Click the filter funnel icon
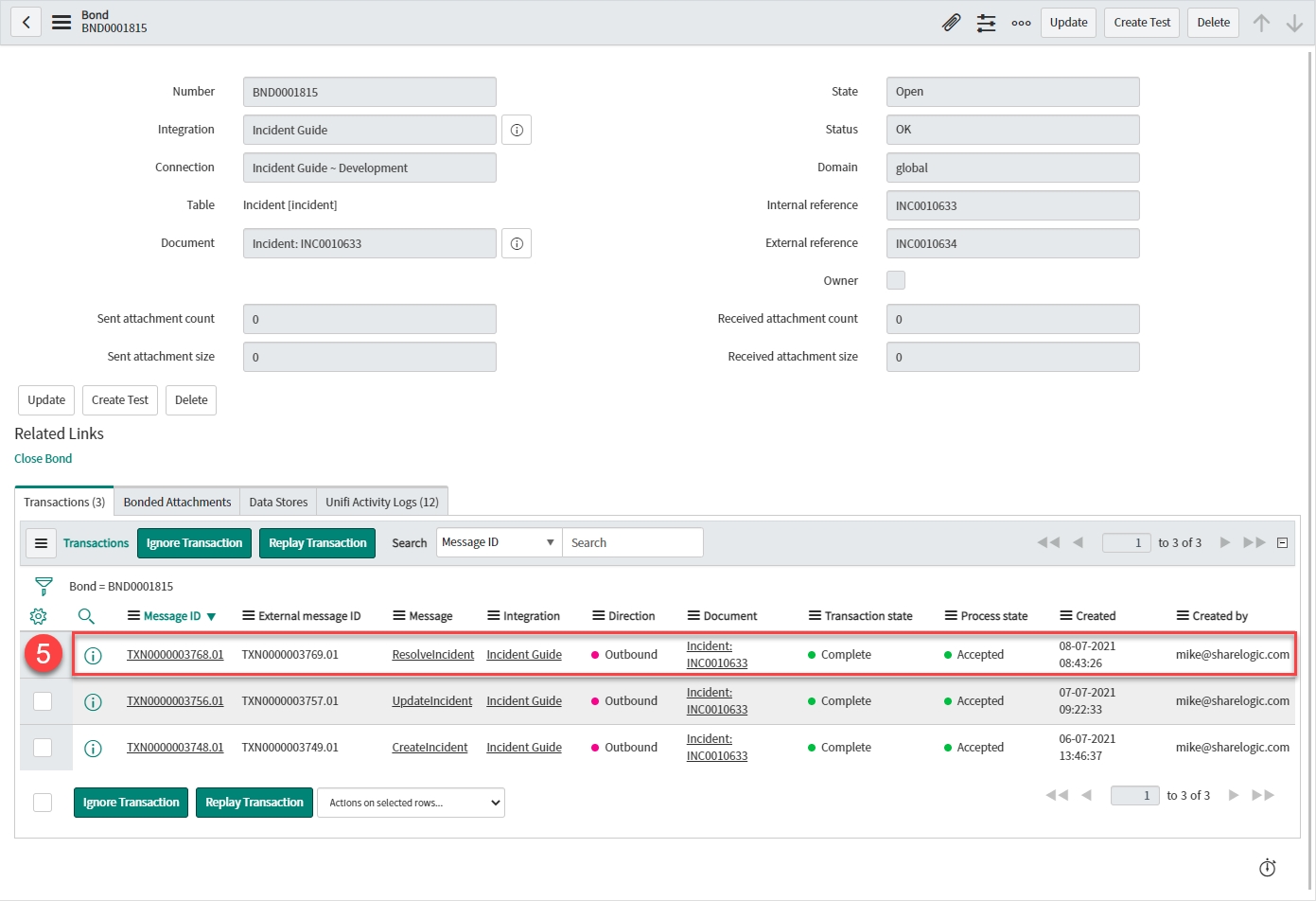The width and height of the screenshot is (1316, 901). click(44, 586)
